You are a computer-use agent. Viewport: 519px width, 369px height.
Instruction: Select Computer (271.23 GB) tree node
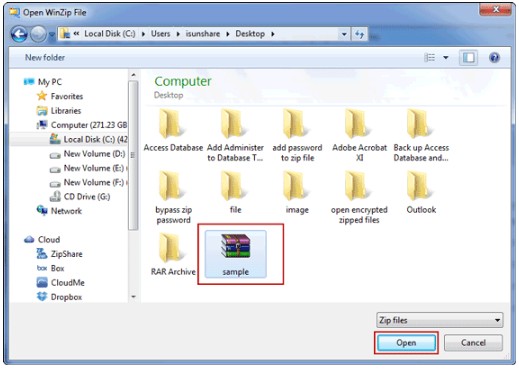(82, 125)
